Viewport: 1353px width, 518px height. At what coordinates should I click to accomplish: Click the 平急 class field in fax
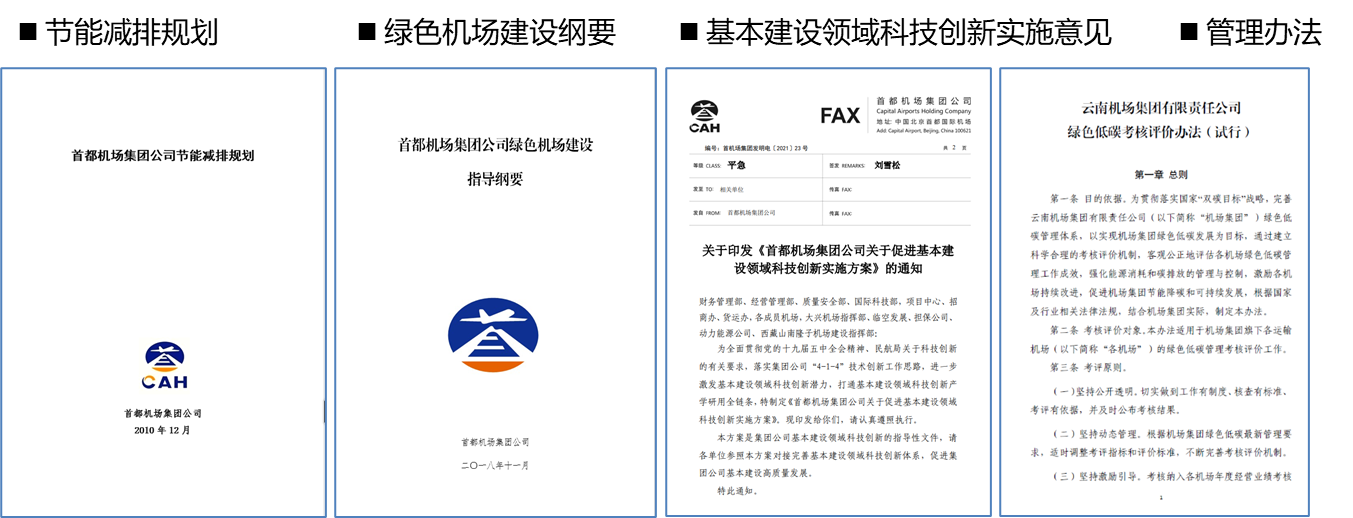737,165
